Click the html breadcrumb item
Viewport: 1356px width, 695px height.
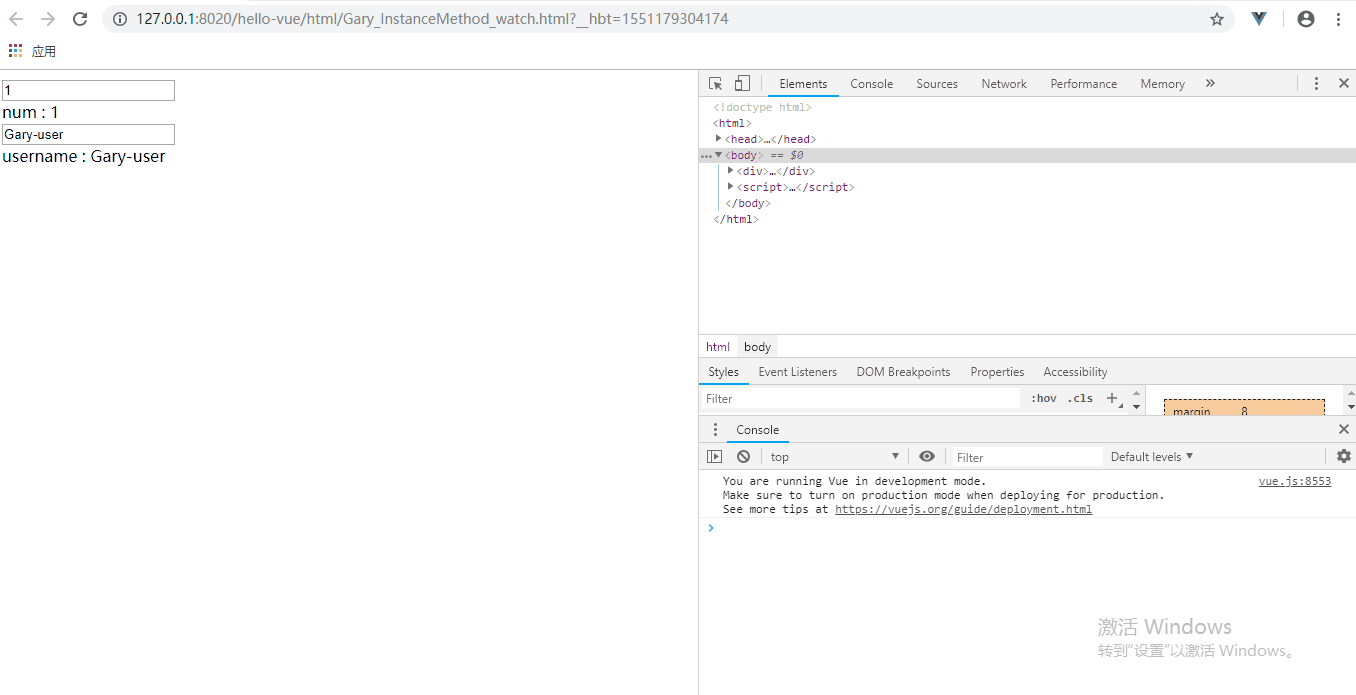(x=718, y=347)
